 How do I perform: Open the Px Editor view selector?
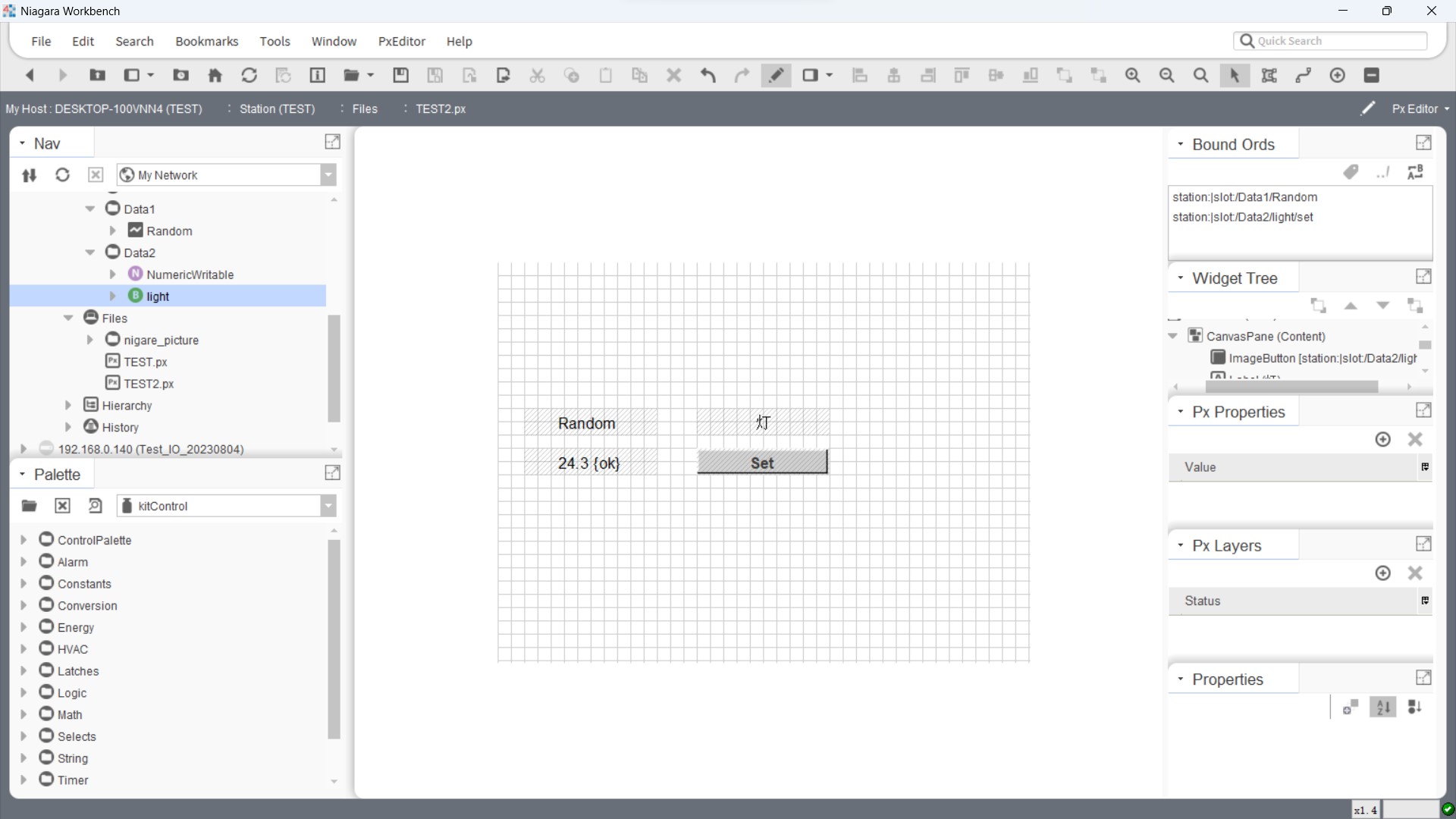pyautogui.click(x=1420, y=108)
